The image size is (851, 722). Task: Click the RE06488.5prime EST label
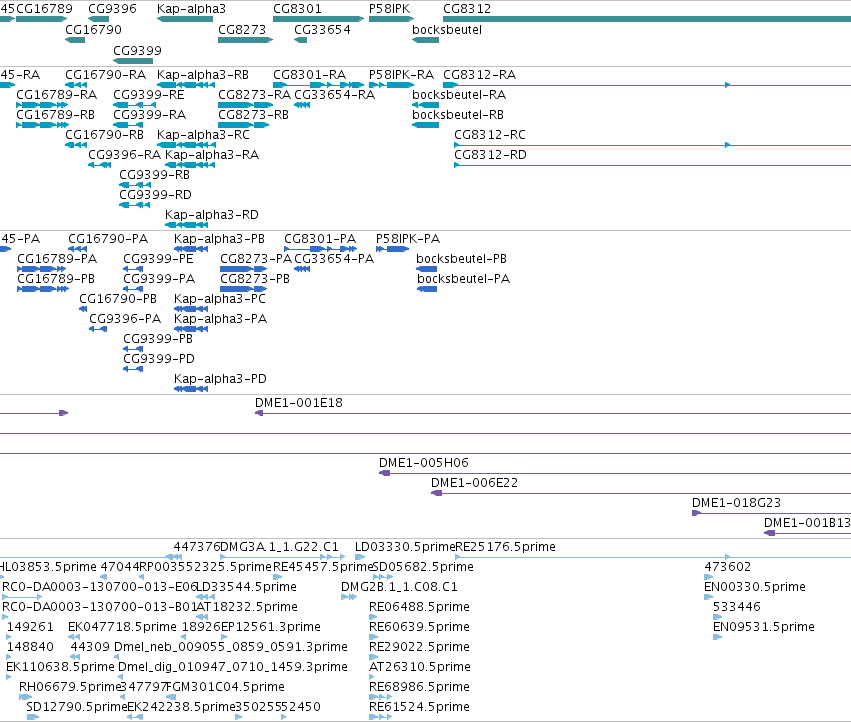(x=419, y=607)
